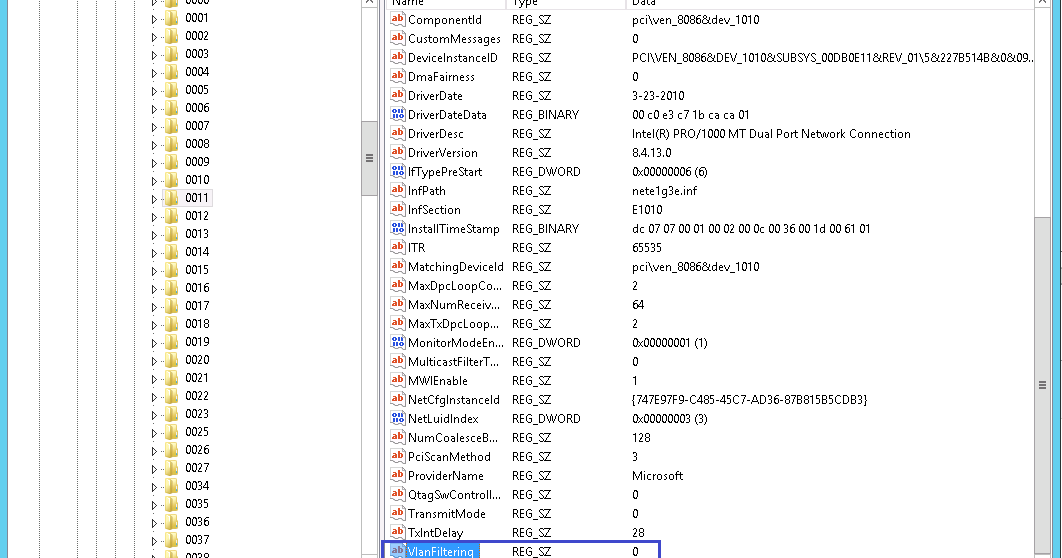Click the 8.4.13.0 data value

(652, 152)
